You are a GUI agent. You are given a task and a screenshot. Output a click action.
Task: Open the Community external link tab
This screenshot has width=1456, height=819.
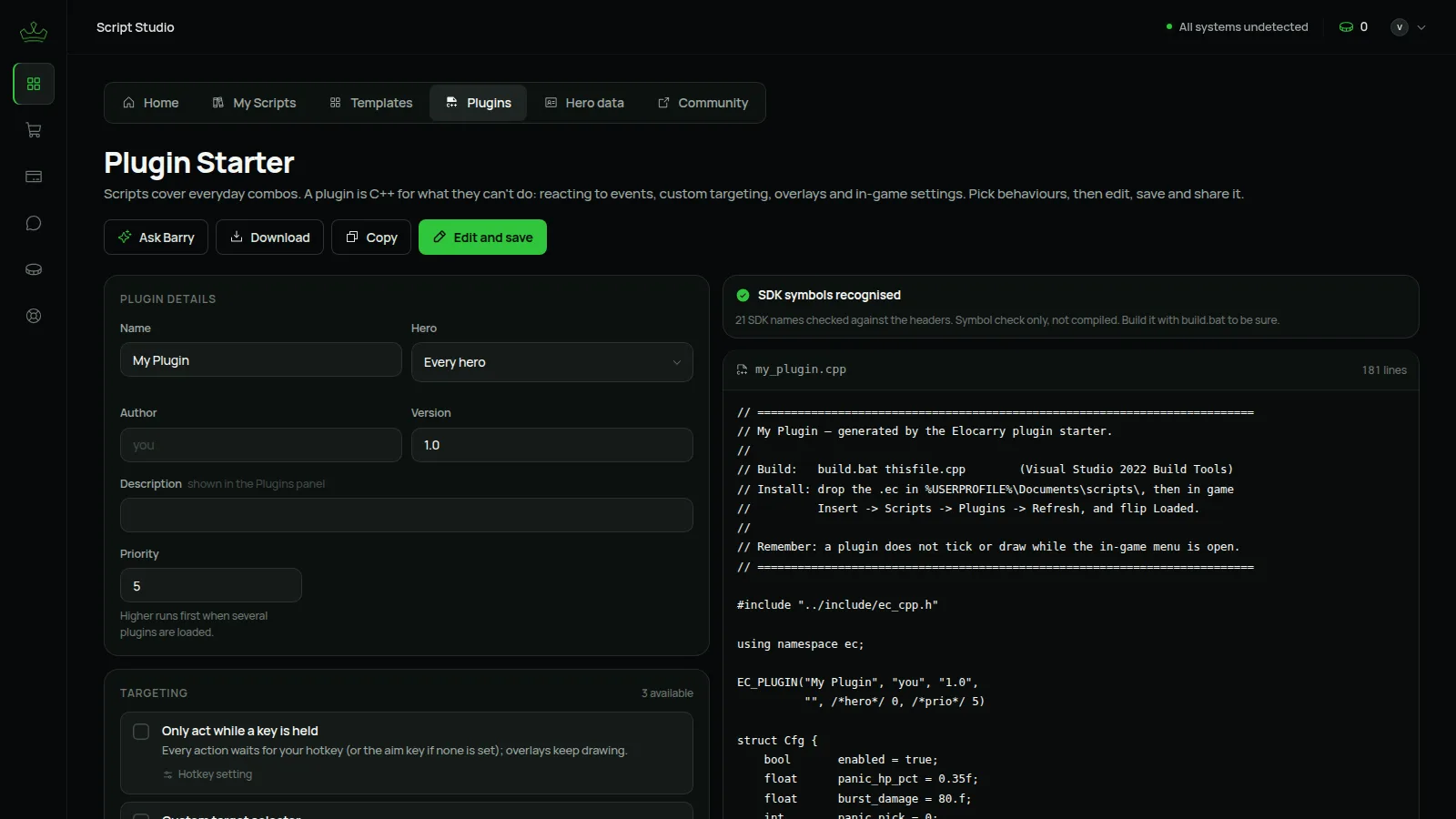[703, 103]
